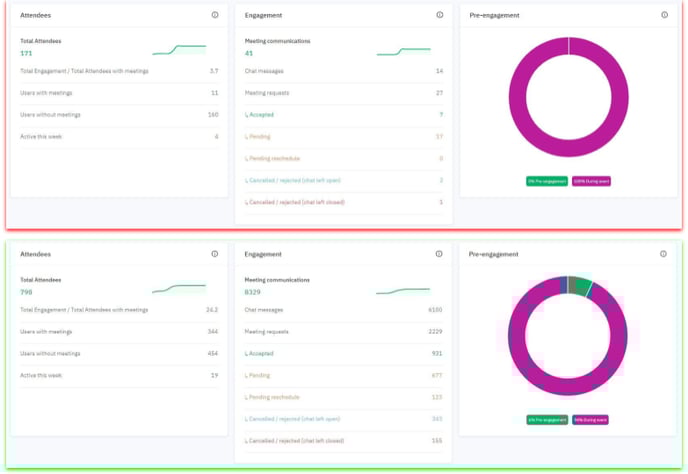Open info icon on Engagement card showing 41 communications
The height and width of the screenshot is (474, 688).
(440, 15)
